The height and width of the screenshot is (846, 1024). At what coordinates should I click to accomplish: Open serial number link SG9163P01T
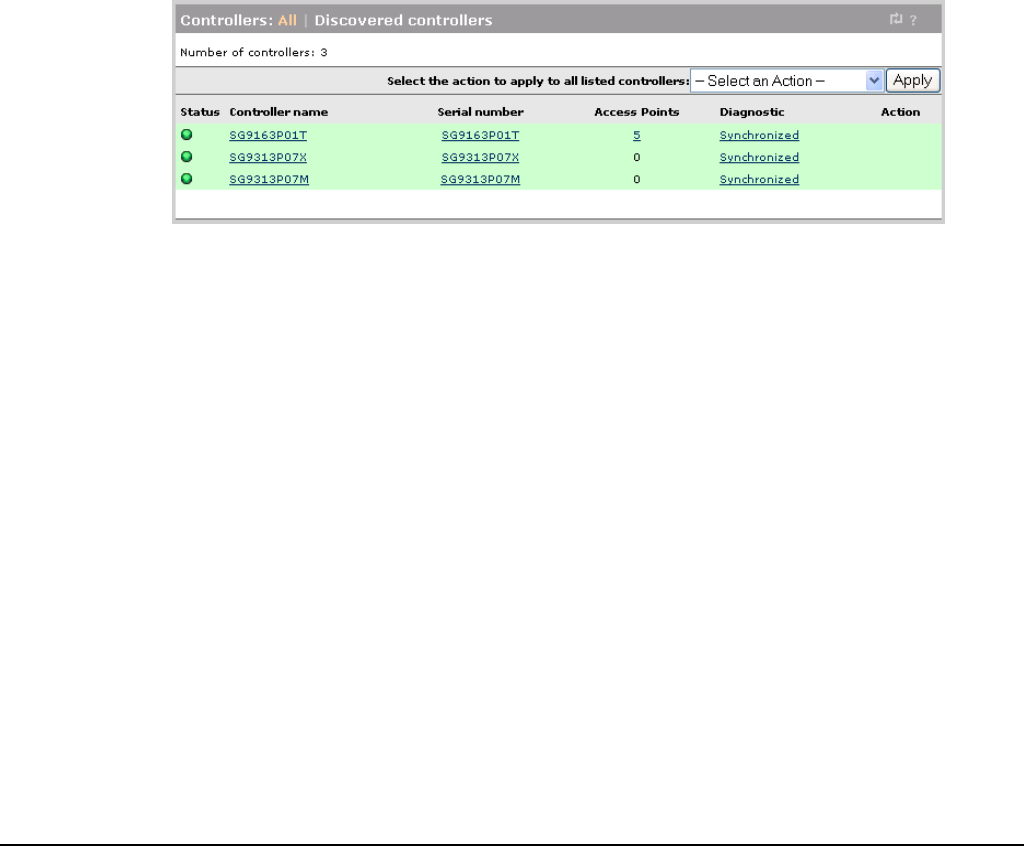[x=480, y=135]
